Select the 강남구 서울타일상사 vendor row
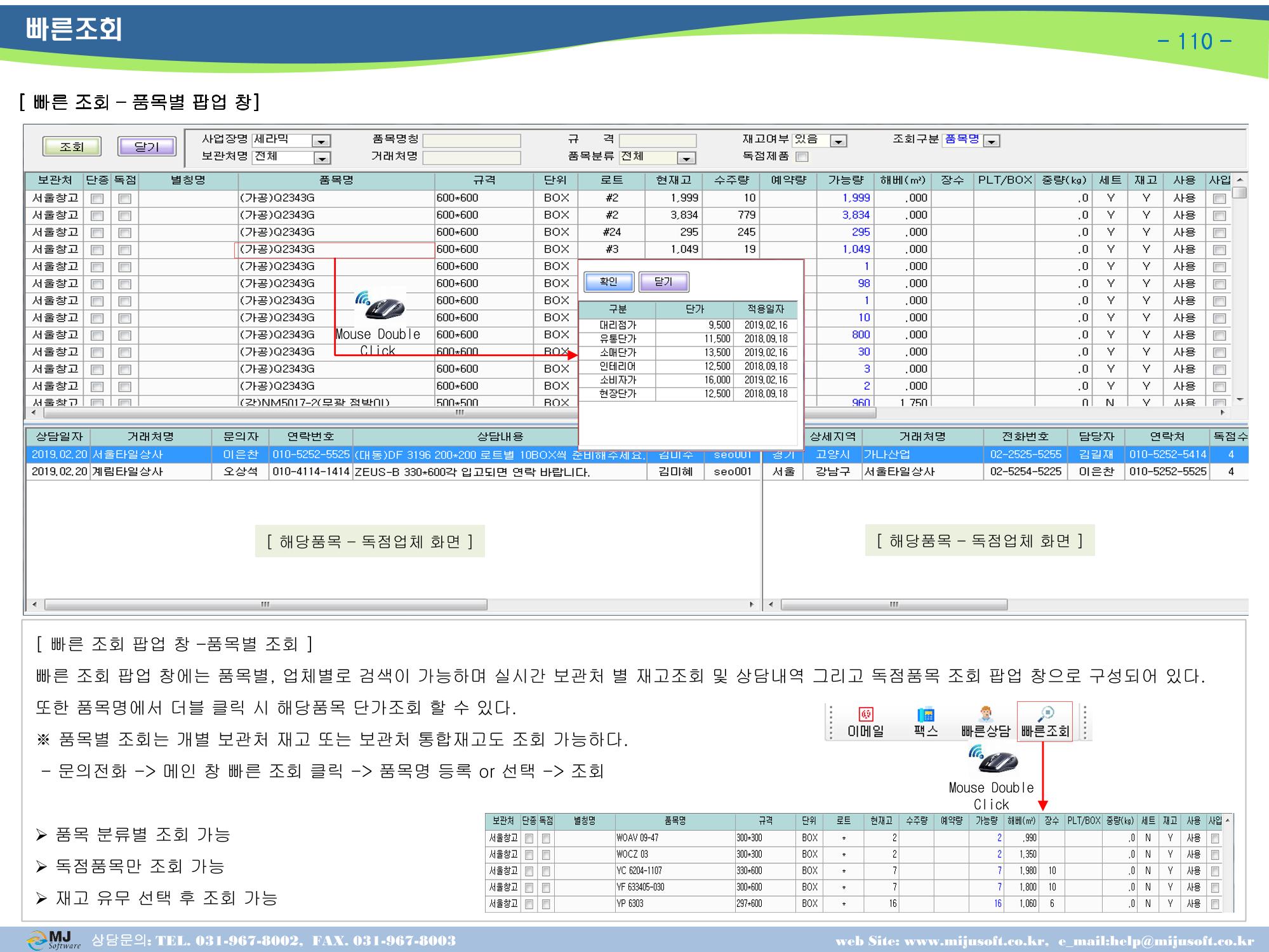This screenshot has height=952, width=1269. pos(1007,472)
